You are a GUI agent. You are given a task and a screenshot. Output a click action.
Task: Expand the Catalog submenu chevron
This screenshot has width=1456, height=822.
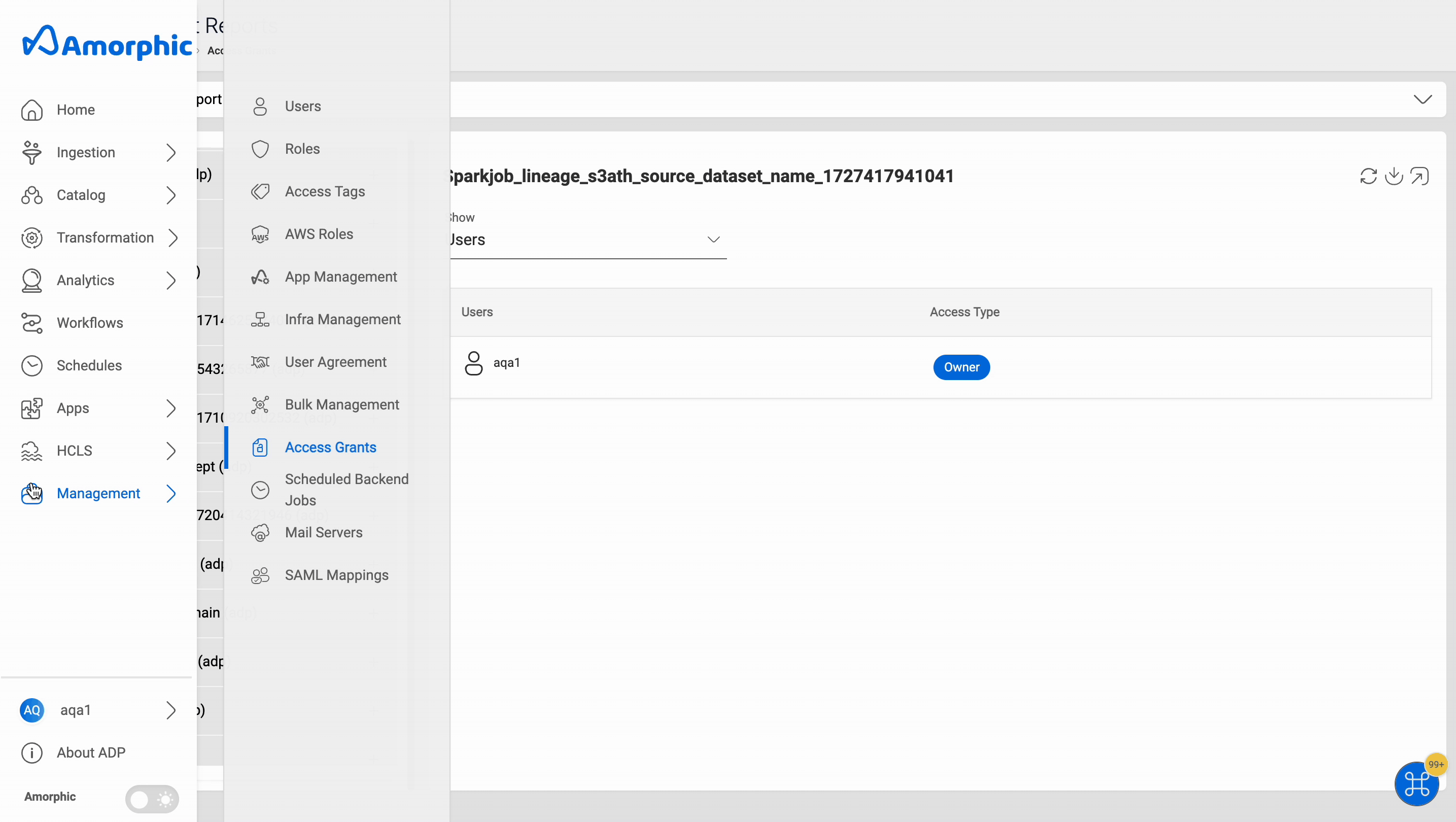pos(171,195)
